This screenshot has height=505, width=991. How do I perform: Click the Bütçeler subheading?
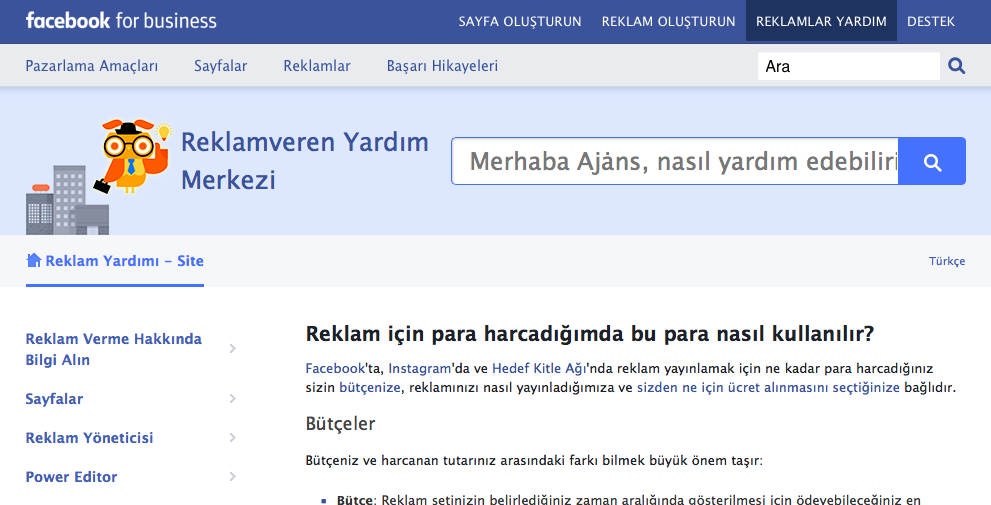(x=340, y=423)
